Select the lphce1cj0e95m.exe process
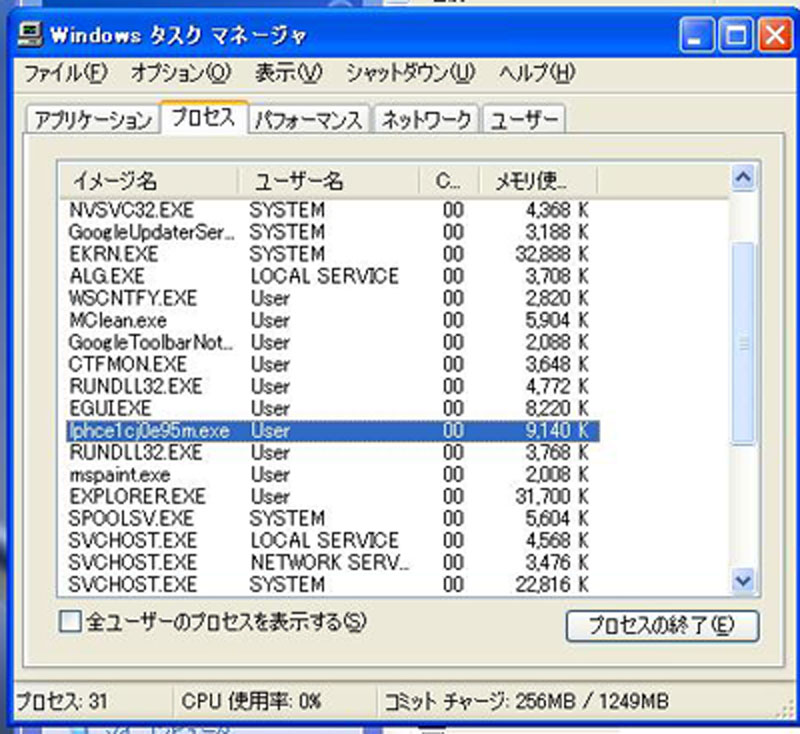The image size is (800, 734). (x=333, y=431)
